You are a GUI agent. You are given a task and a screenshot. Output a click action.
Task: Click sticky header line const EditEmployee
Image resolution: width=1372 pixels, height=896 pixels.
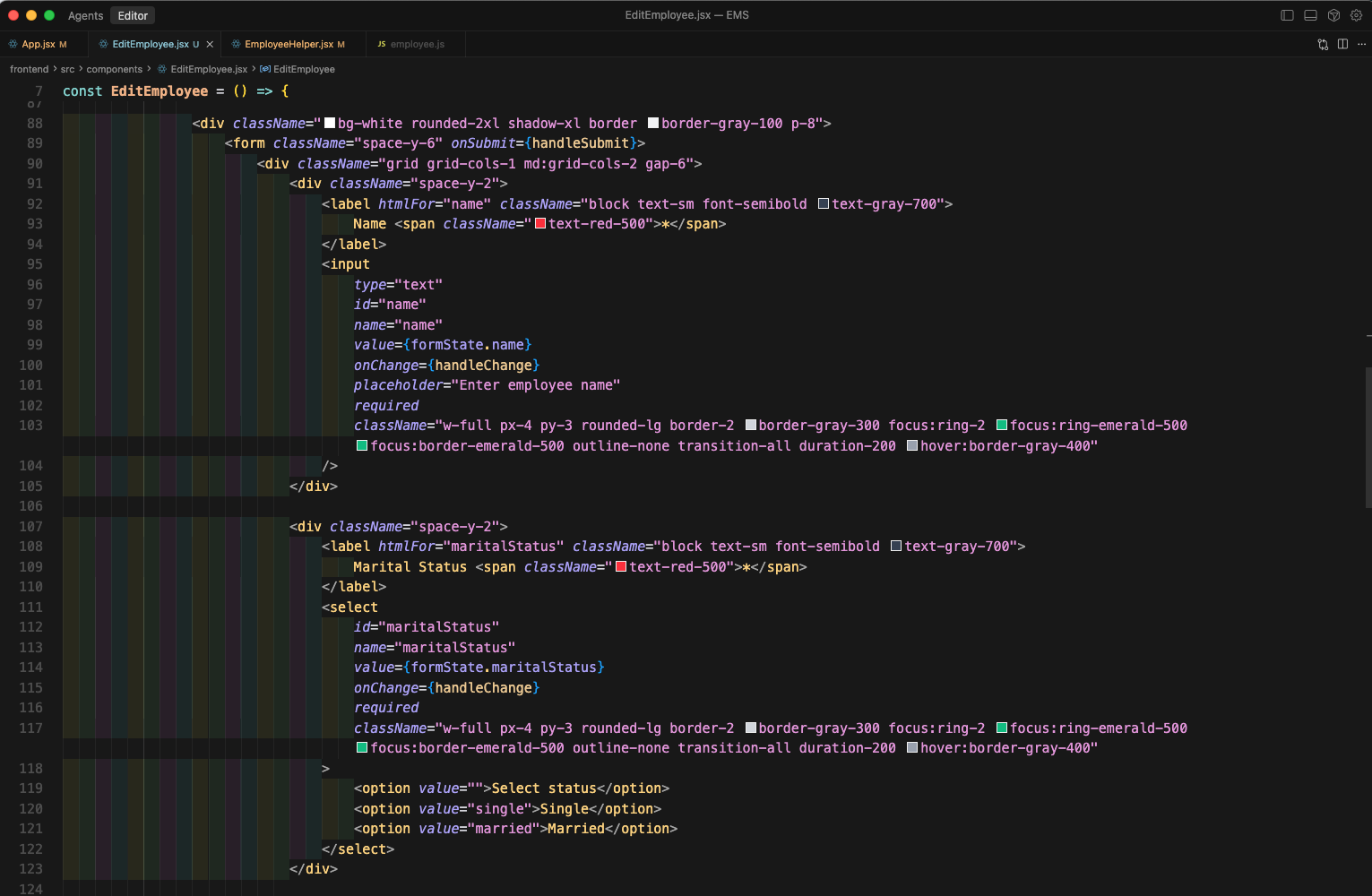176,91
